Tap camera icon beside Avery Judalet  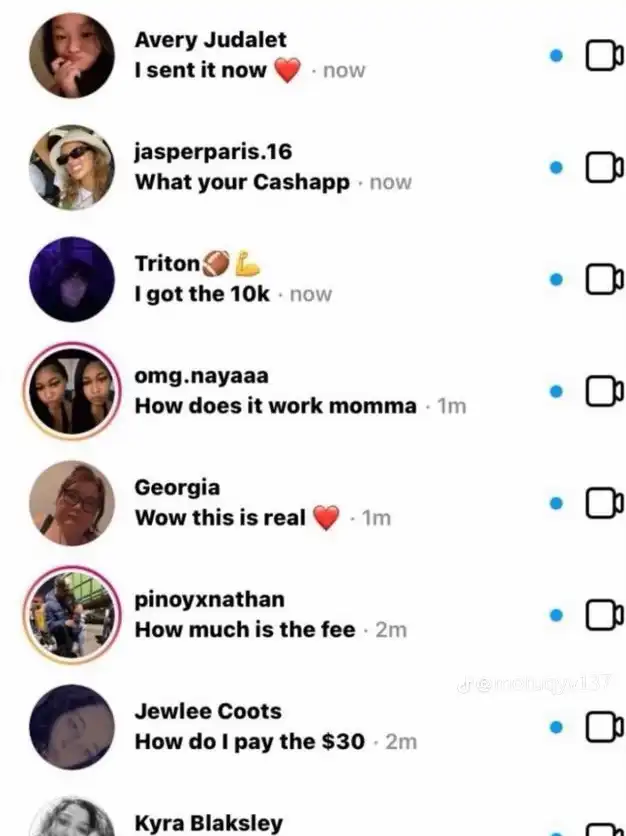coord(605,55)
